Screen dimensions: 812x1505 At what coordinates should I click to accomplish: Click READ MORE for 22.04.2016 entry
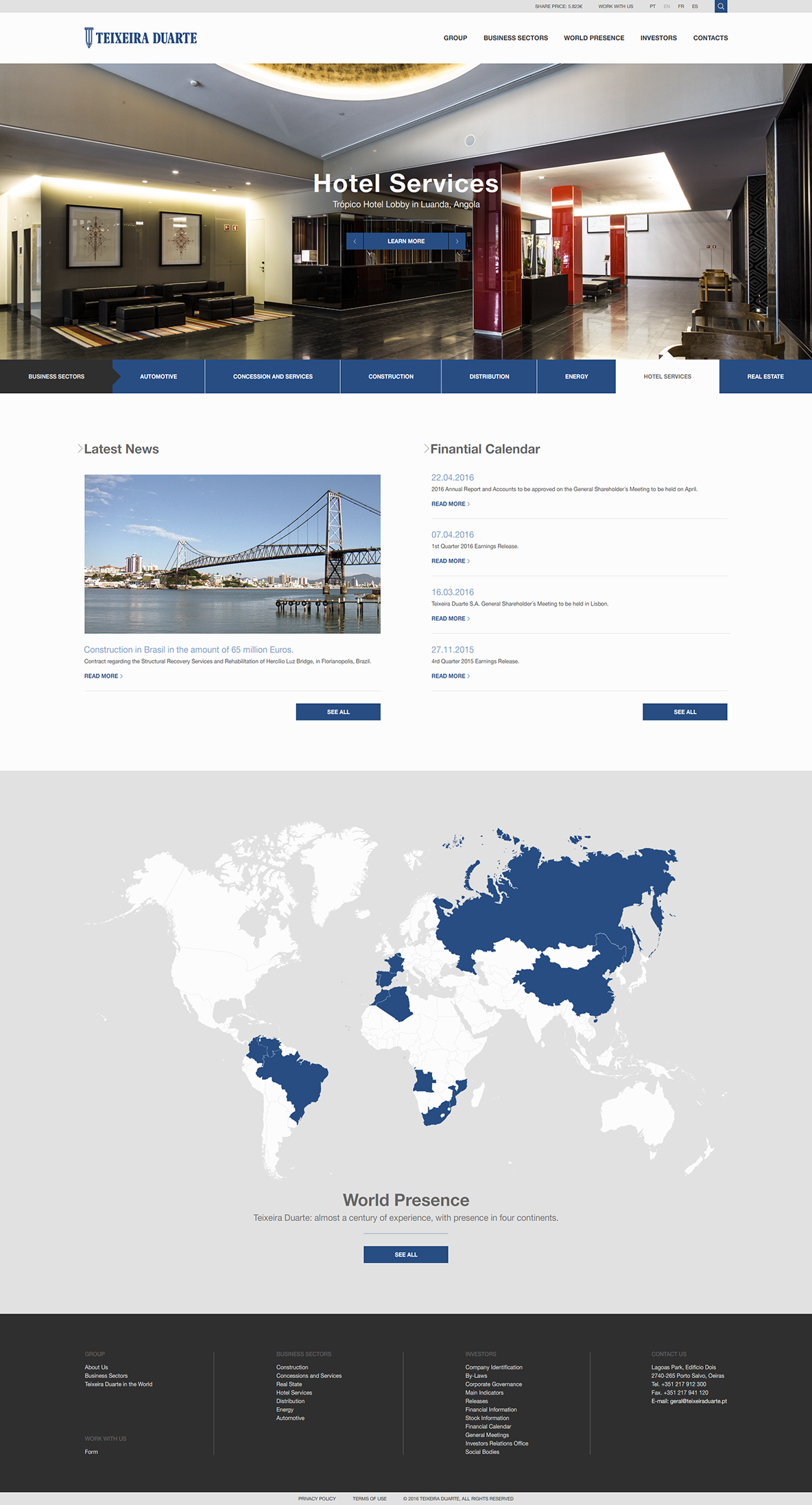pos(451,504)
